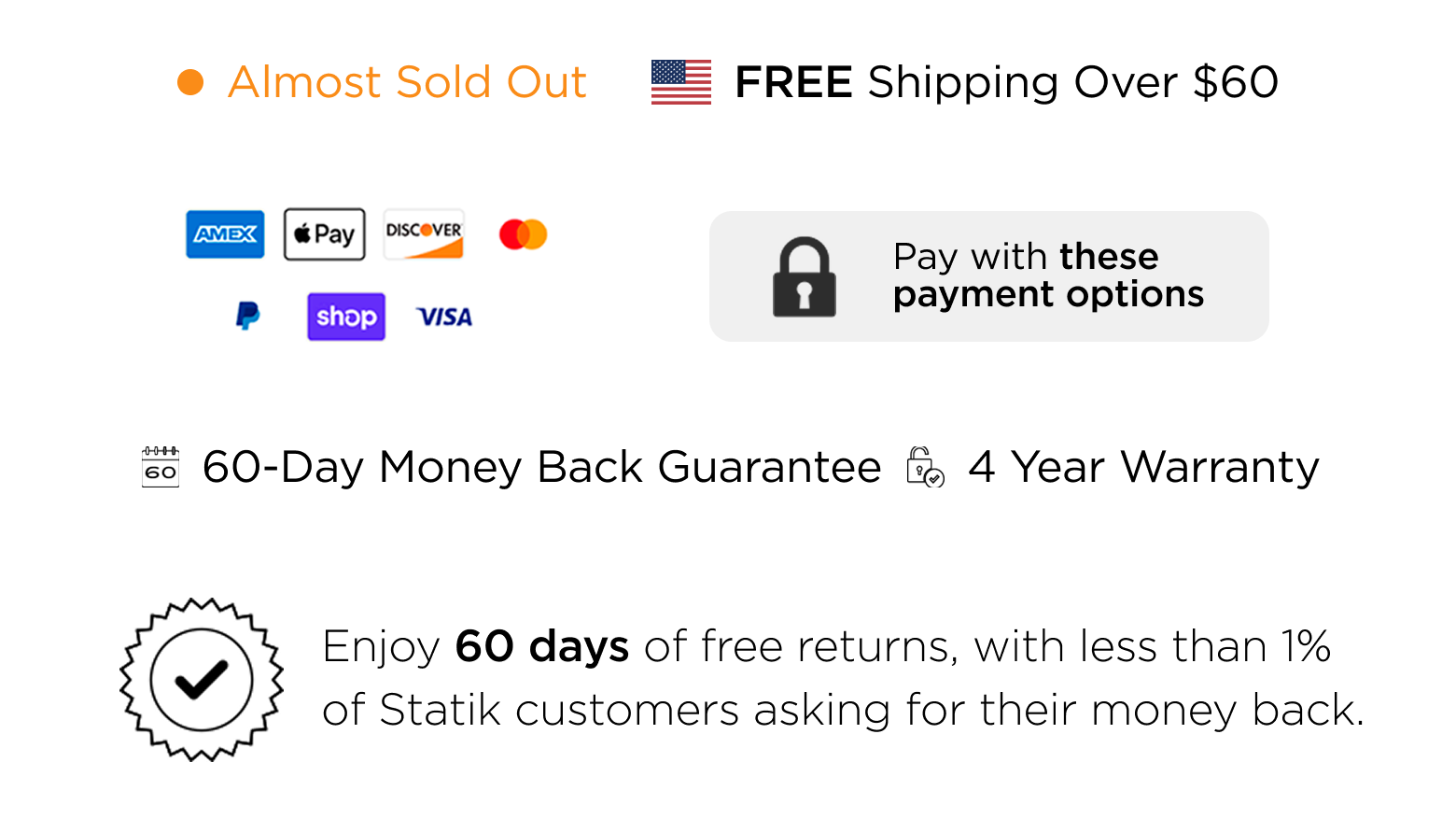This screenshot has width=1456, height=833.
Task: Click the warranty lock-check icon
Action: pyautogui.click(x=925, y=467)
